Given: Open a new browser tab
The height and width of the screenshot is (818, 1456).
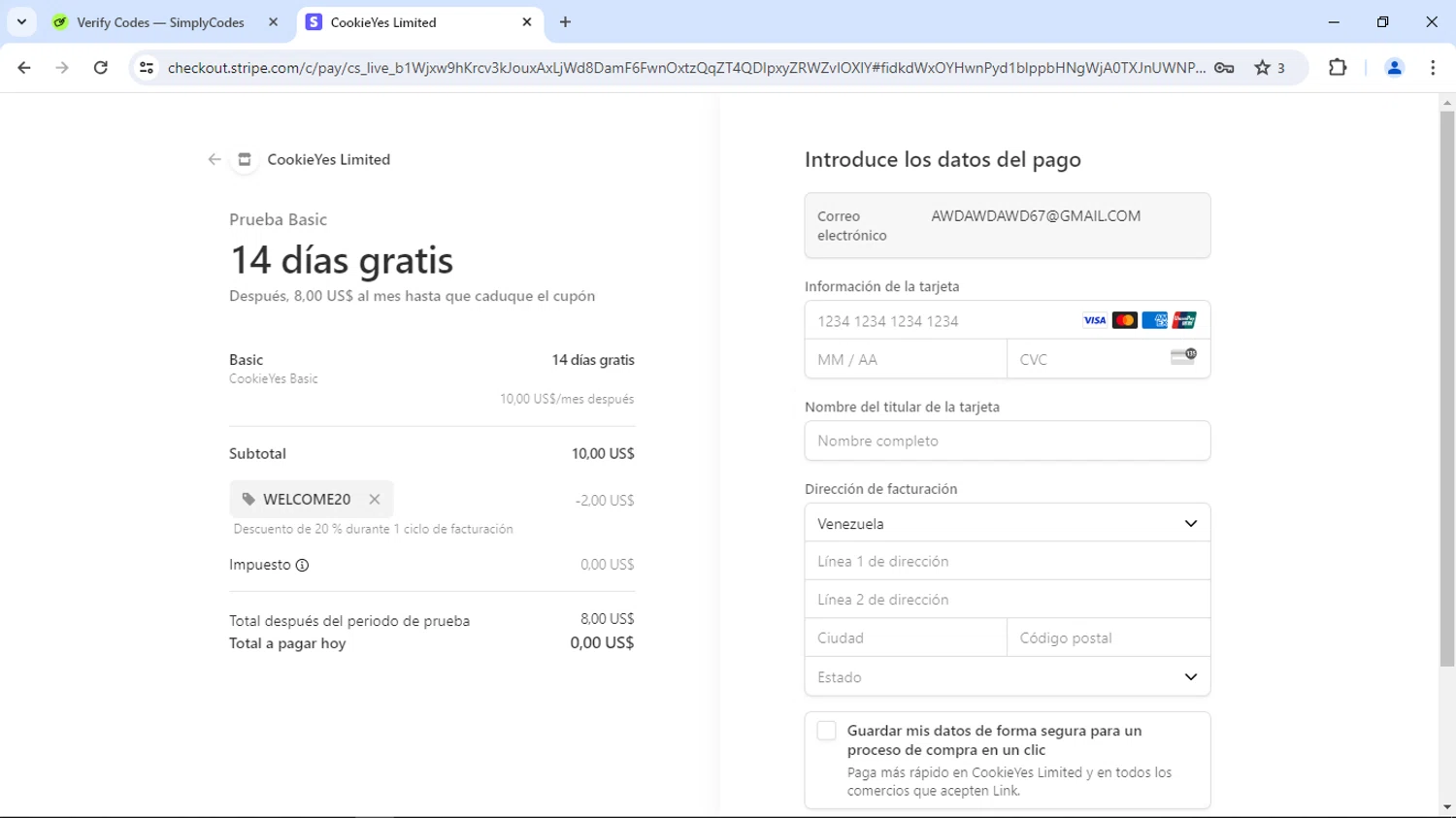Looking at the screenshot, I should coord(566,22).
